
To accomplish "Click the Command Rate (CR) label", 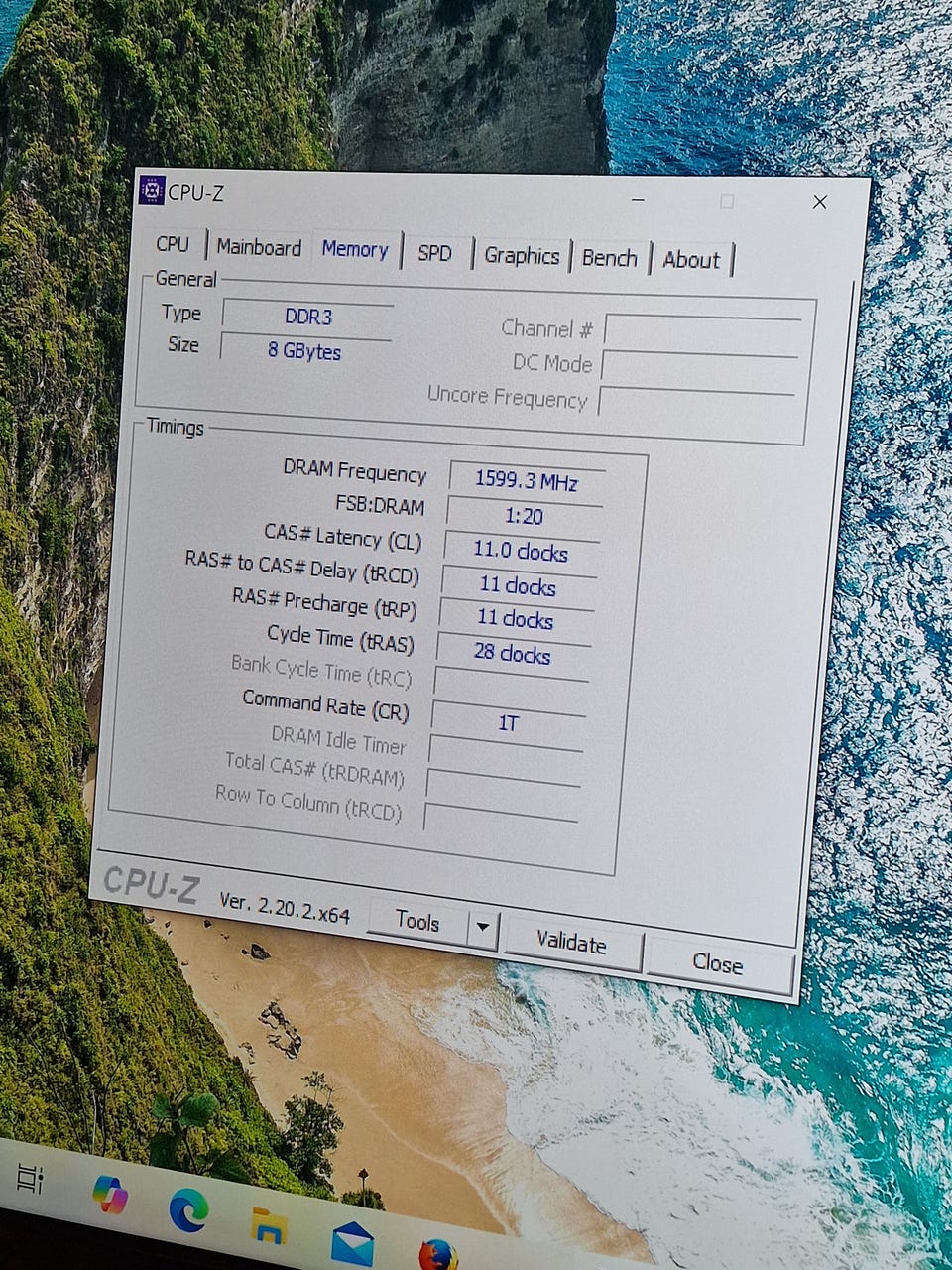I will [x=325, y=705].
